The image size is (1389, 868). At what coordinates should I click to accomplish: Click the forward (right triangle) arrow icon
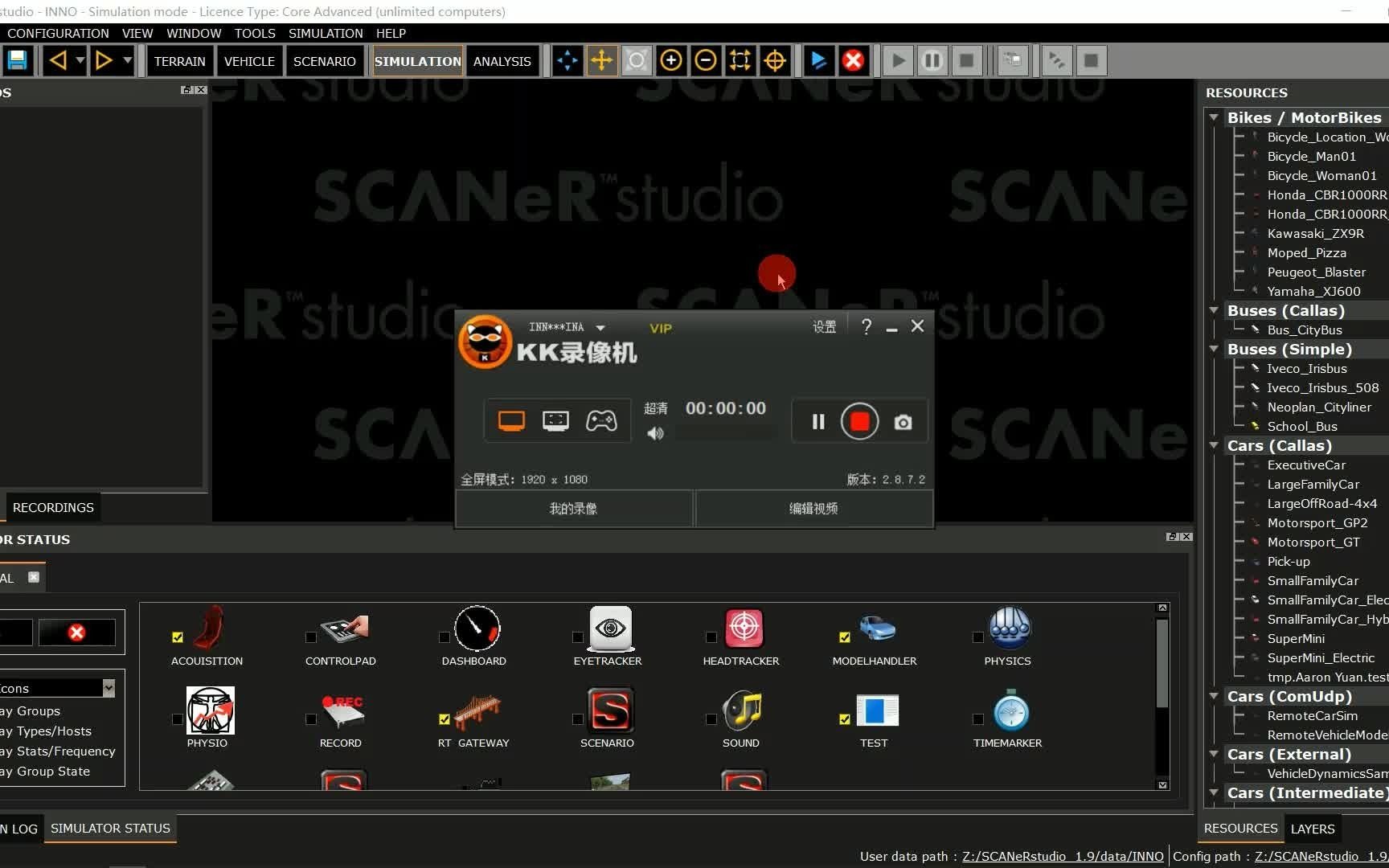pyautogui.click(x=104, y=60)
